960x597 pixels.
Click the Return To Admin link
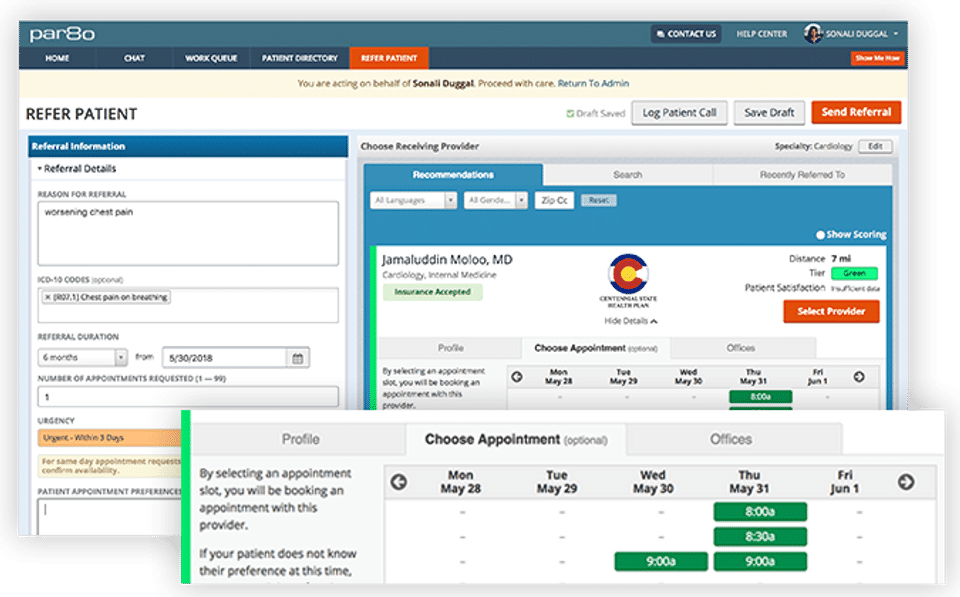click(x=593, y=83)
